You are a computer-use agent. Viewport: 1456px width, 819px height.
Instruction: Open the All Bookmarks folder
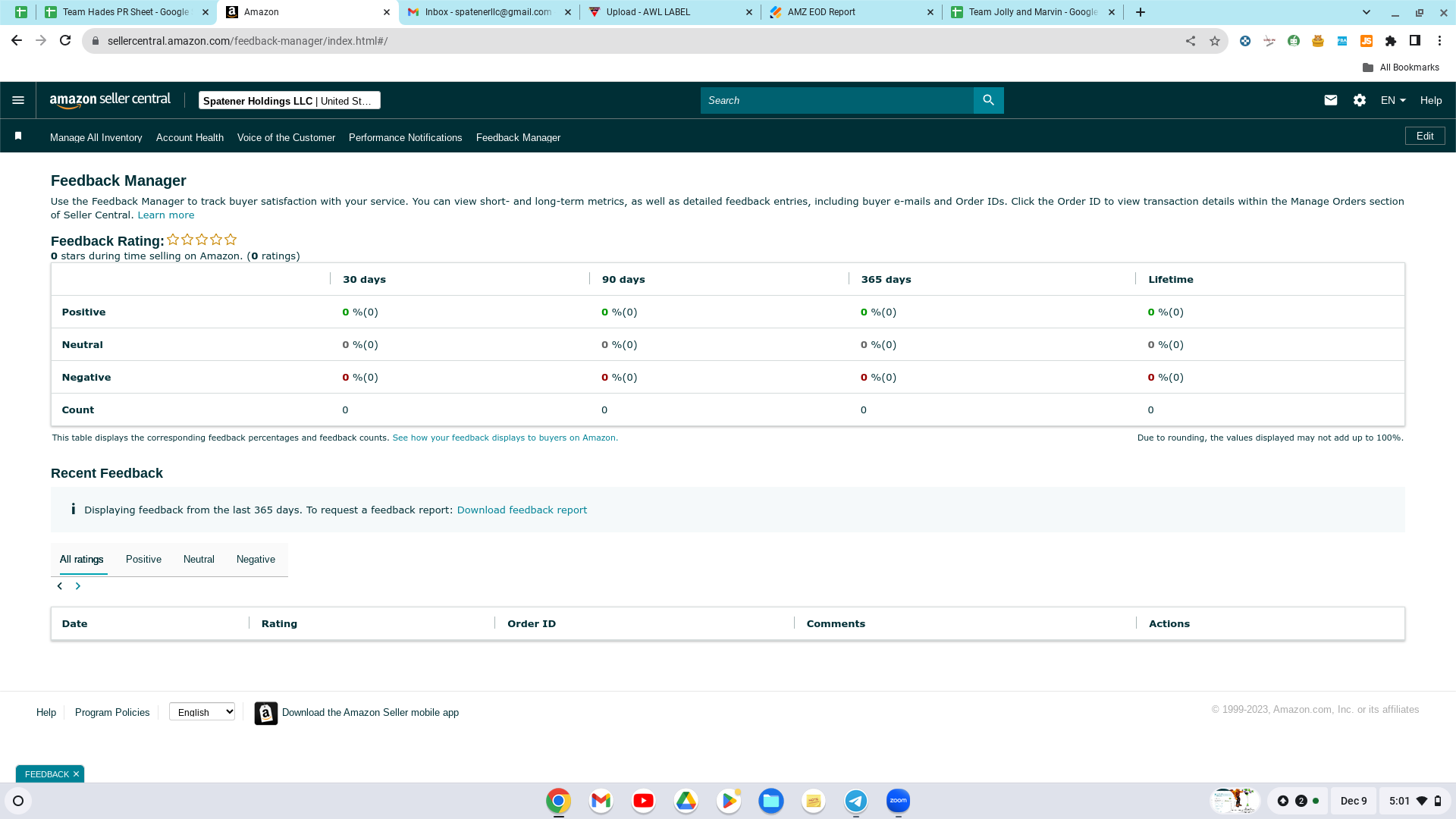[x=1401, y=67]
